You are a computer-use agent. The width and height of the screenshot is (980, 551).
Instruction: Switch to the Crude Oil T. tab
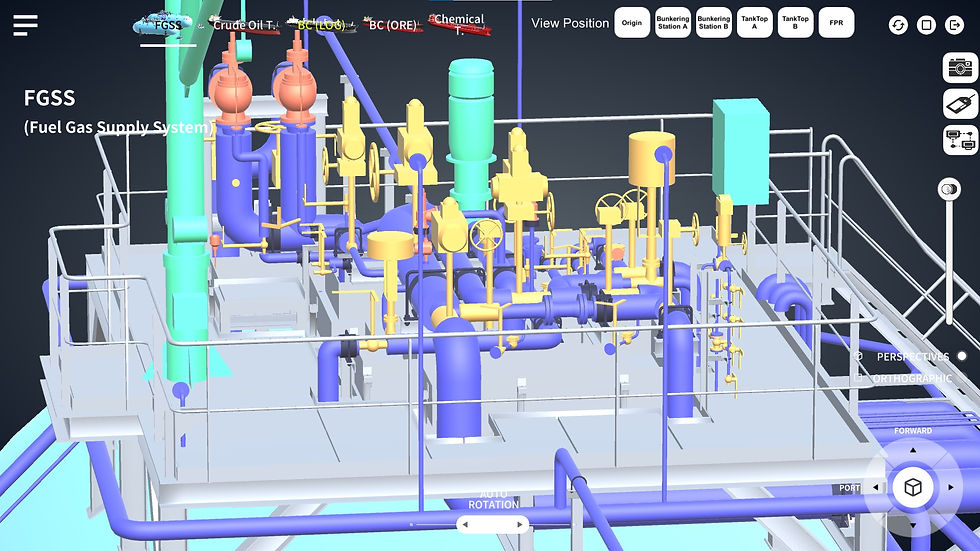(x=244, y=25)
